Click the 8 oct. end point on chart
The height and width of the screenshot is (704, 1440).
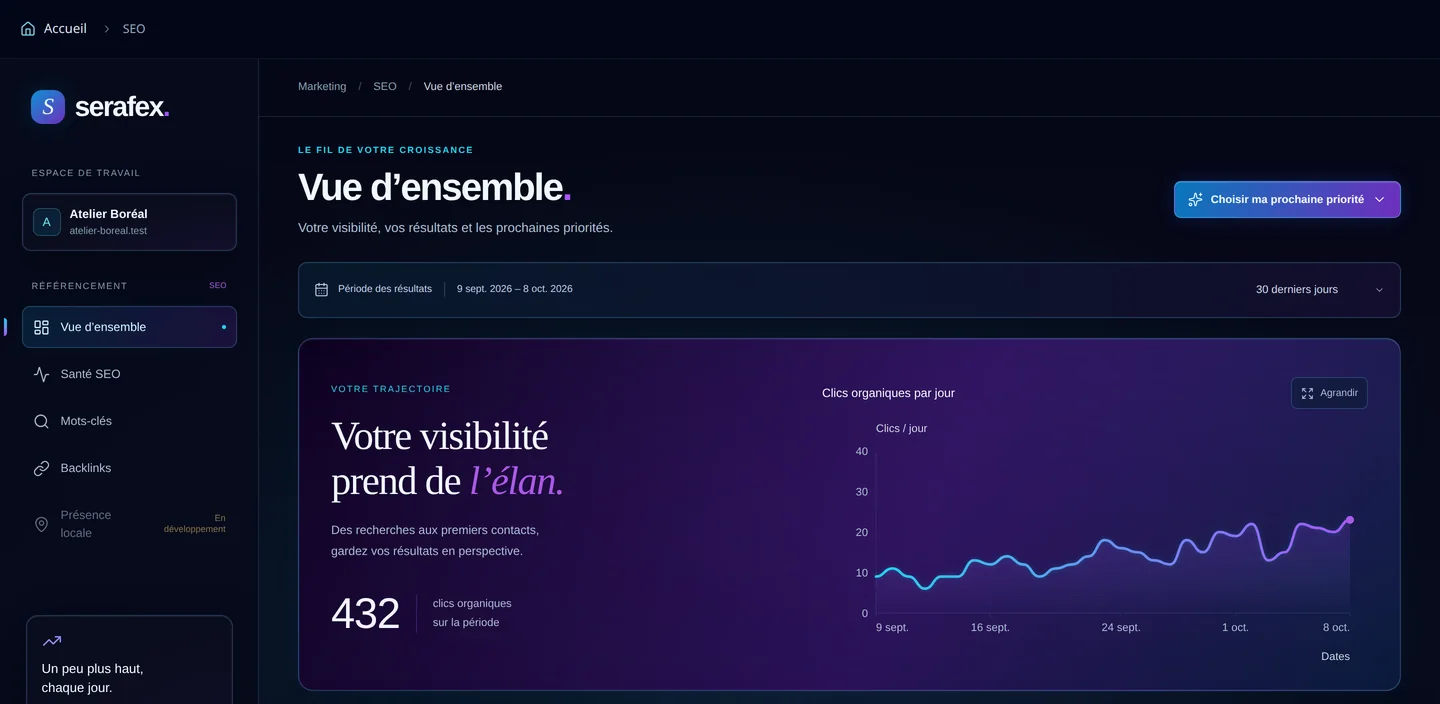[1350, 520]
